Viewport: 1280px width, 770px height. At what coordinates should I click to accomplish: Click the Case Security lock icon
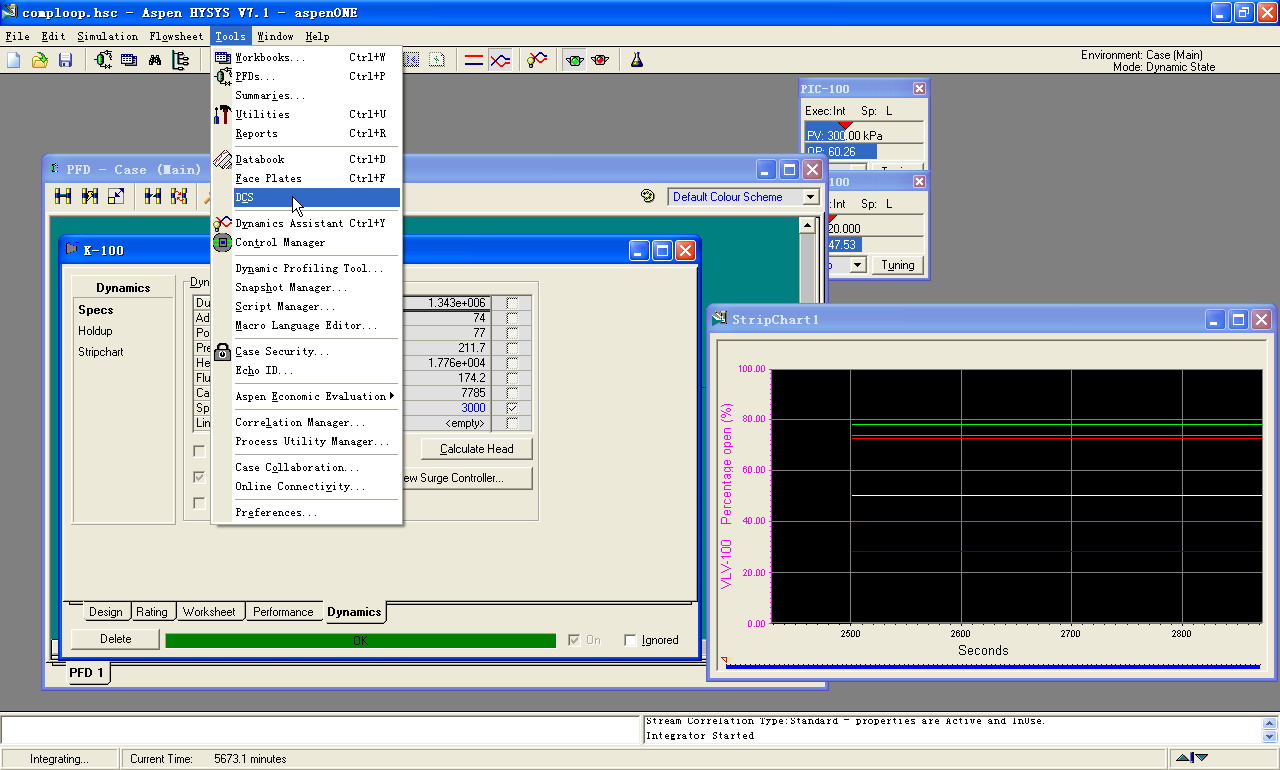pos(222,351)
